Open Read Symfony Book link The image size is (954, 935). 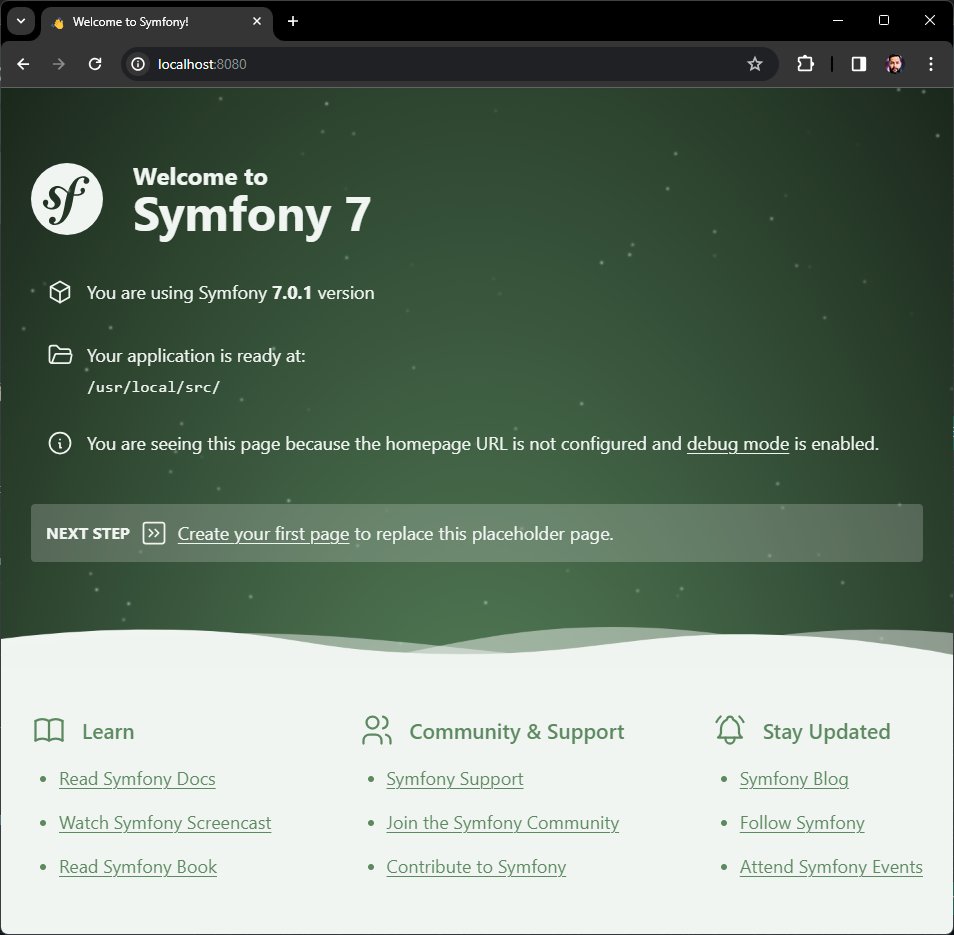click(138, 867)
